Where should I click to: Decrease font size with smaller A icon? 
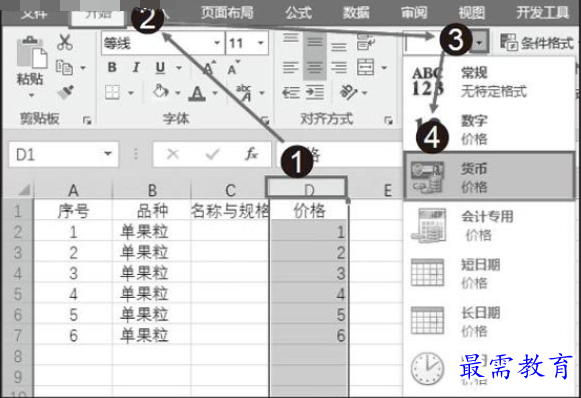tap(233, 67)
